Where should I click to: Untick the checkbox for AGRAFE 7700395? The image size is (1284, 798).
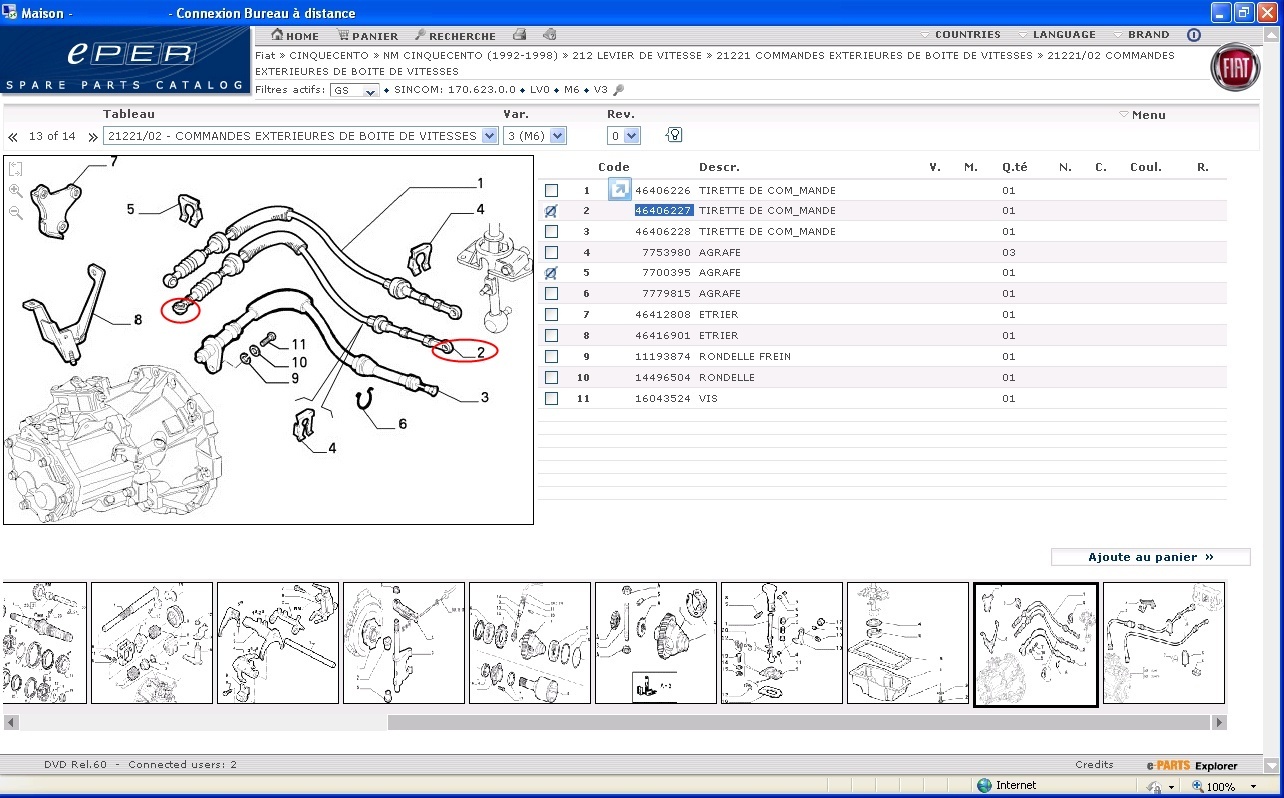[551, 273]
